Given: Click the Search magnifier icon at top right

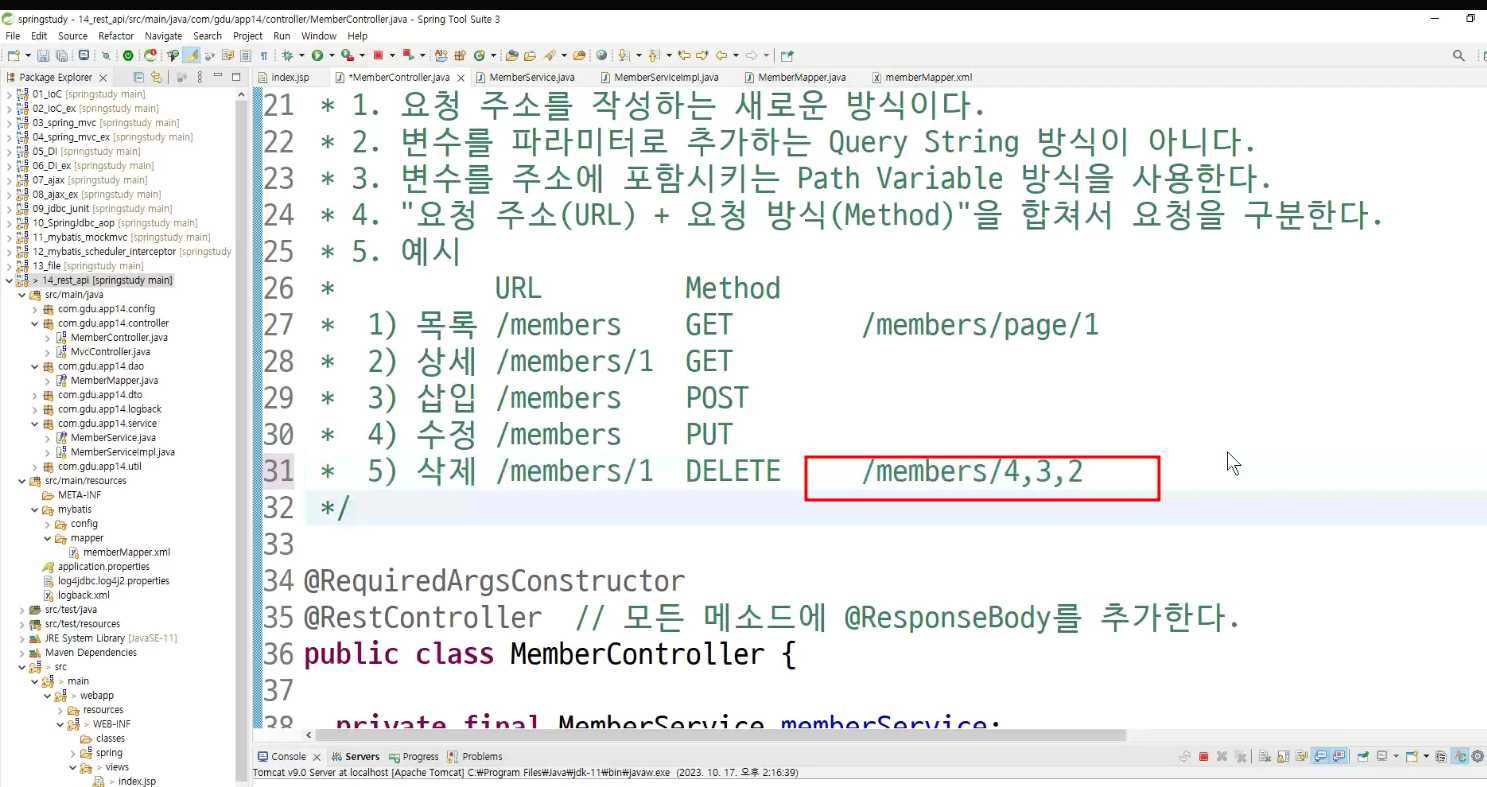Looking at the screenshot, I should (1459, 55).
